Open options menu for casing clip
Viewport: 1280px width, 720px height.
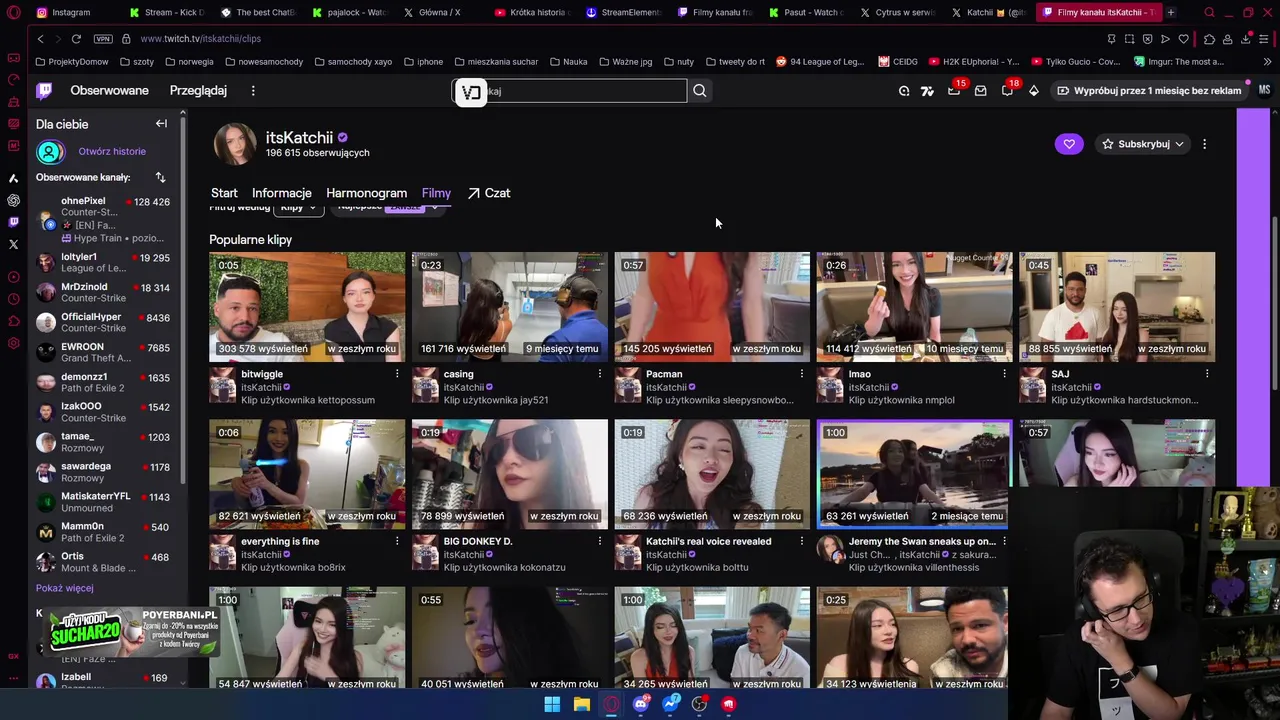click(x=600, y=374)
